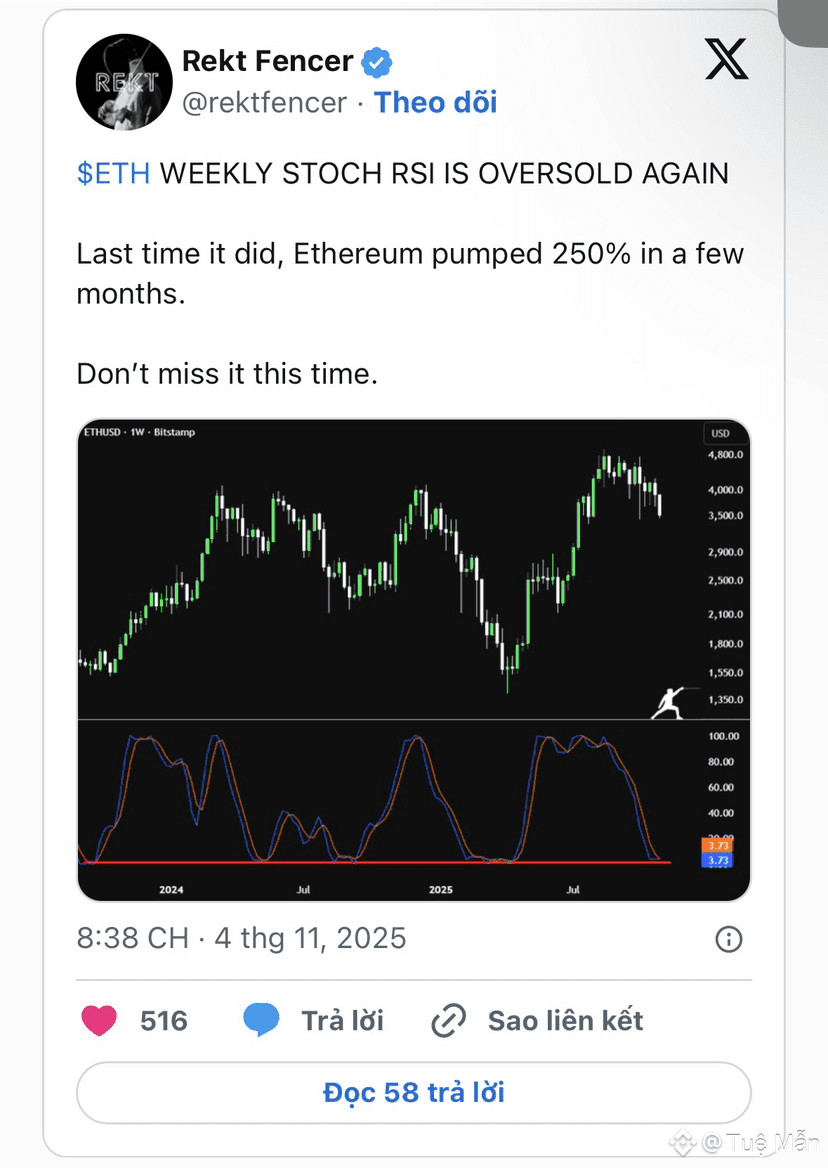Click the blue verified badge

(x=377, y=62)
